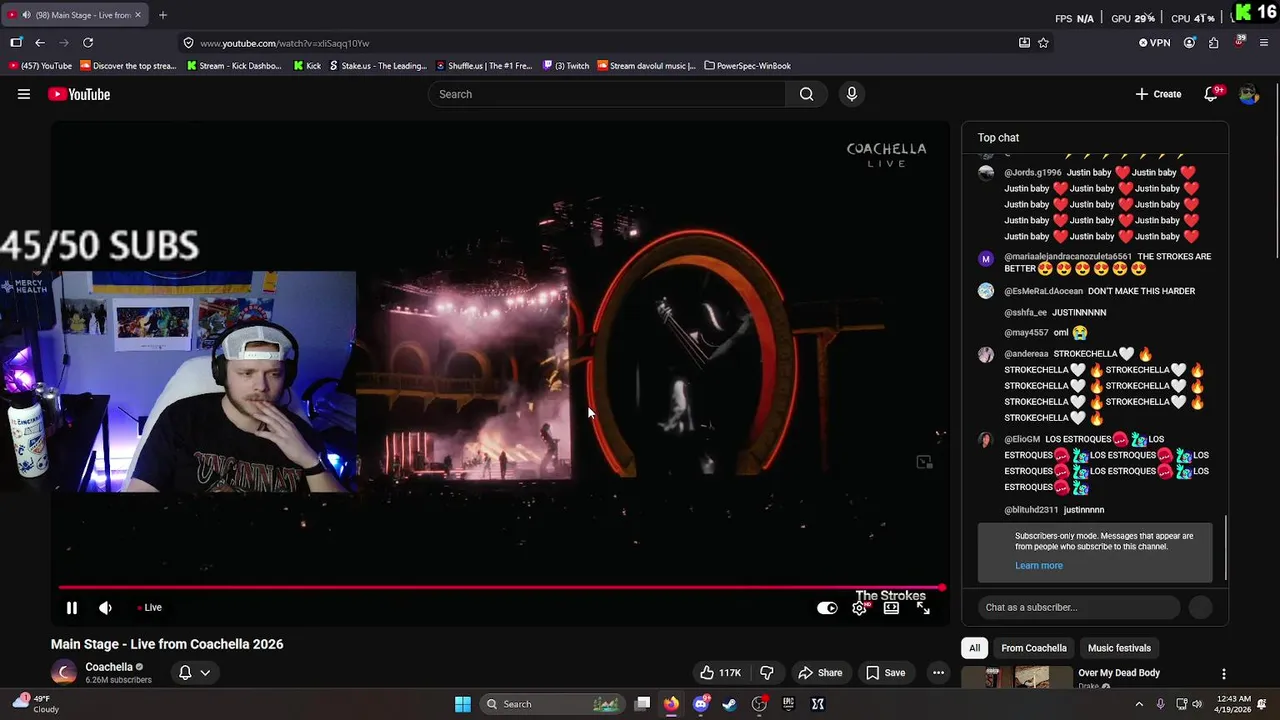Open the Coachella channel avatar
Image resolution: width=1280 pixels, height=720 pixels.
point(64,673)
